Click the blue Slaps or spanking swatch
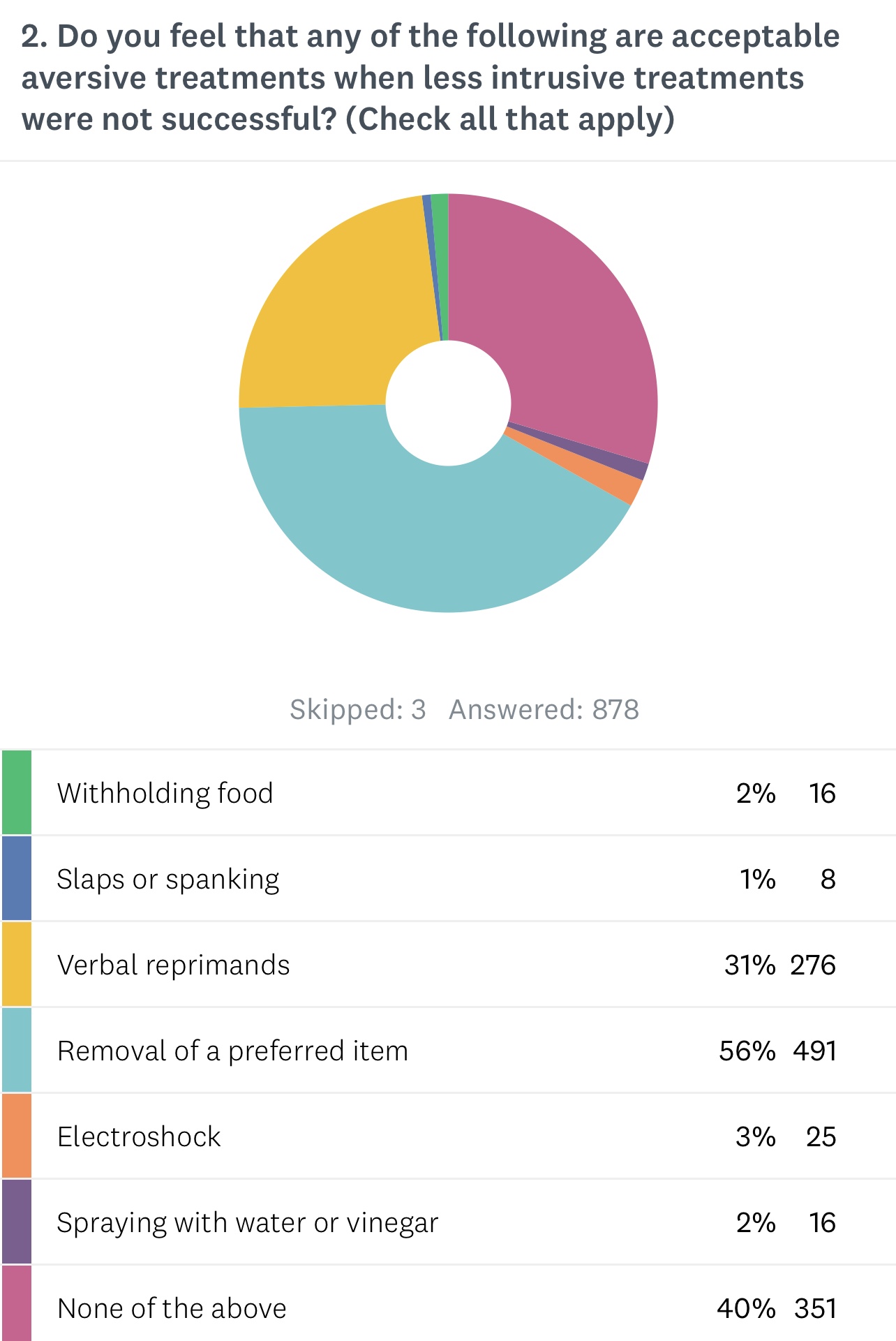Screen dimensions: 896x1341 tap(17, 878)
